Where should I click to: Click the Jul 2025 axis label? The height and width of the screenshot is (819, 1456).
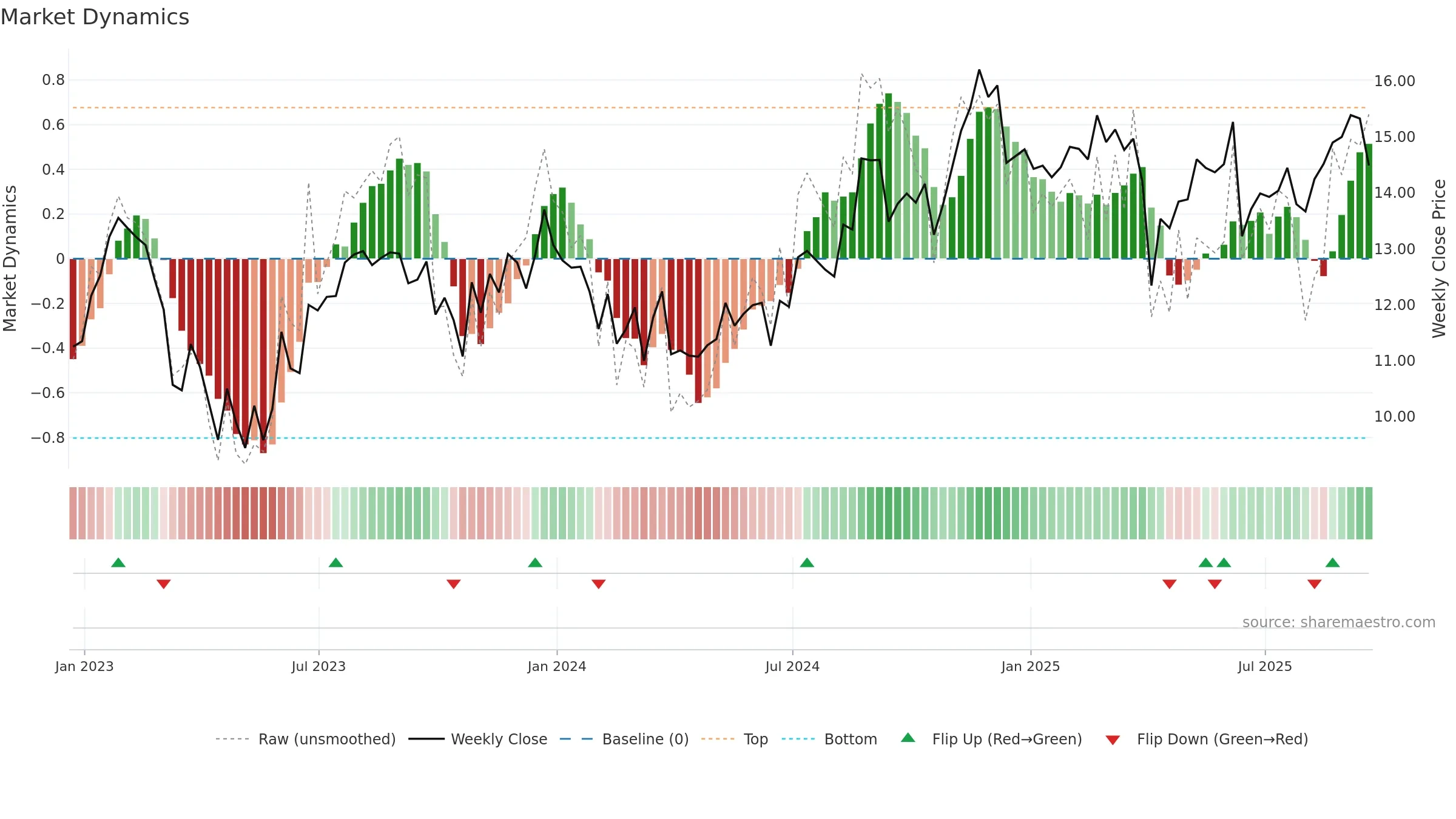pyautogui.click(x=1265, y=666)
